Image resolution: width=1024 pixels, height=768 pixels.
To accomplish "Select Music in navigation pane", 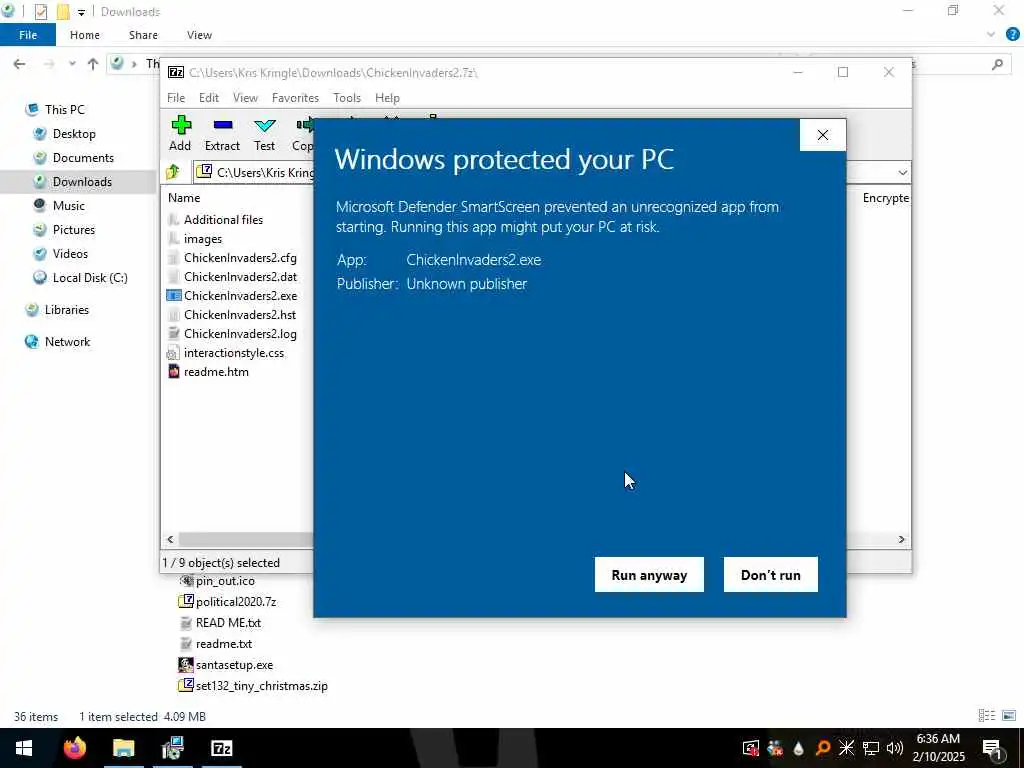I will (69, 206).
